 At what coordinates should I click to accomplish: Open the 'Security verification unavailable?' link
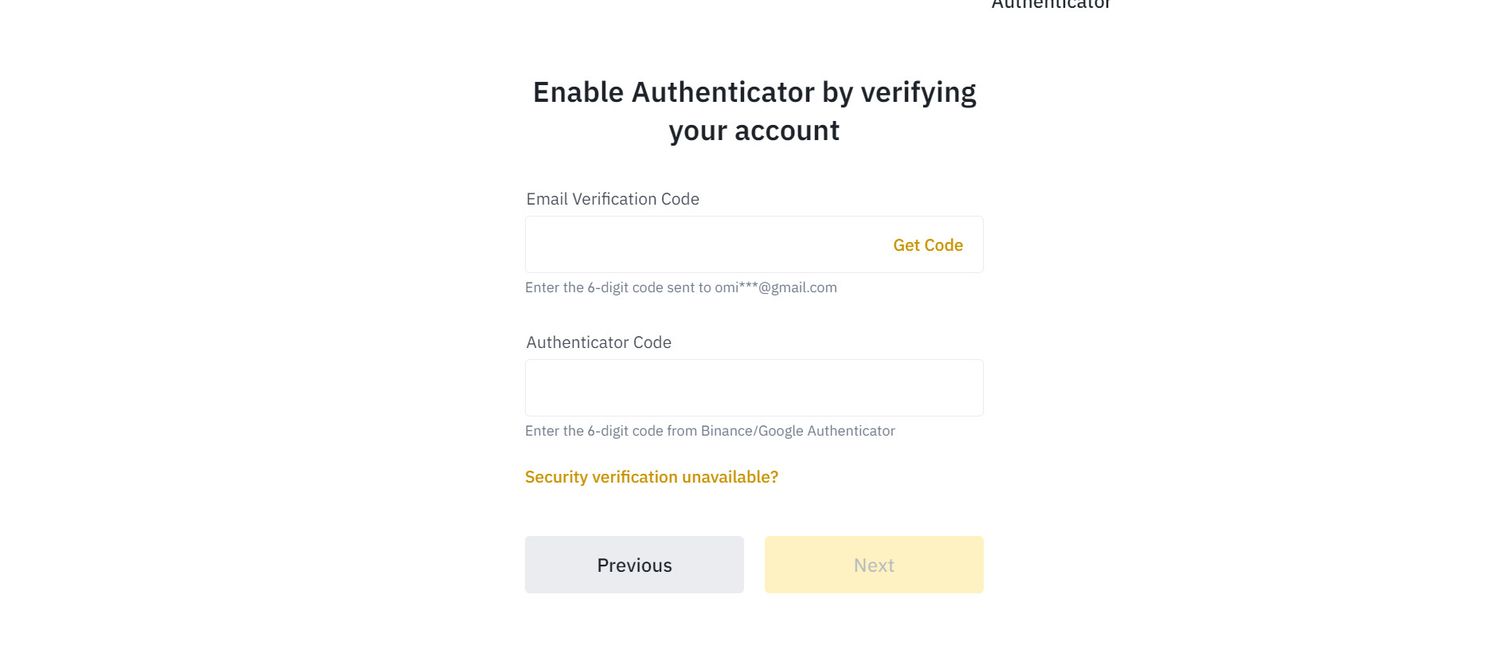[x=651, y=477]
